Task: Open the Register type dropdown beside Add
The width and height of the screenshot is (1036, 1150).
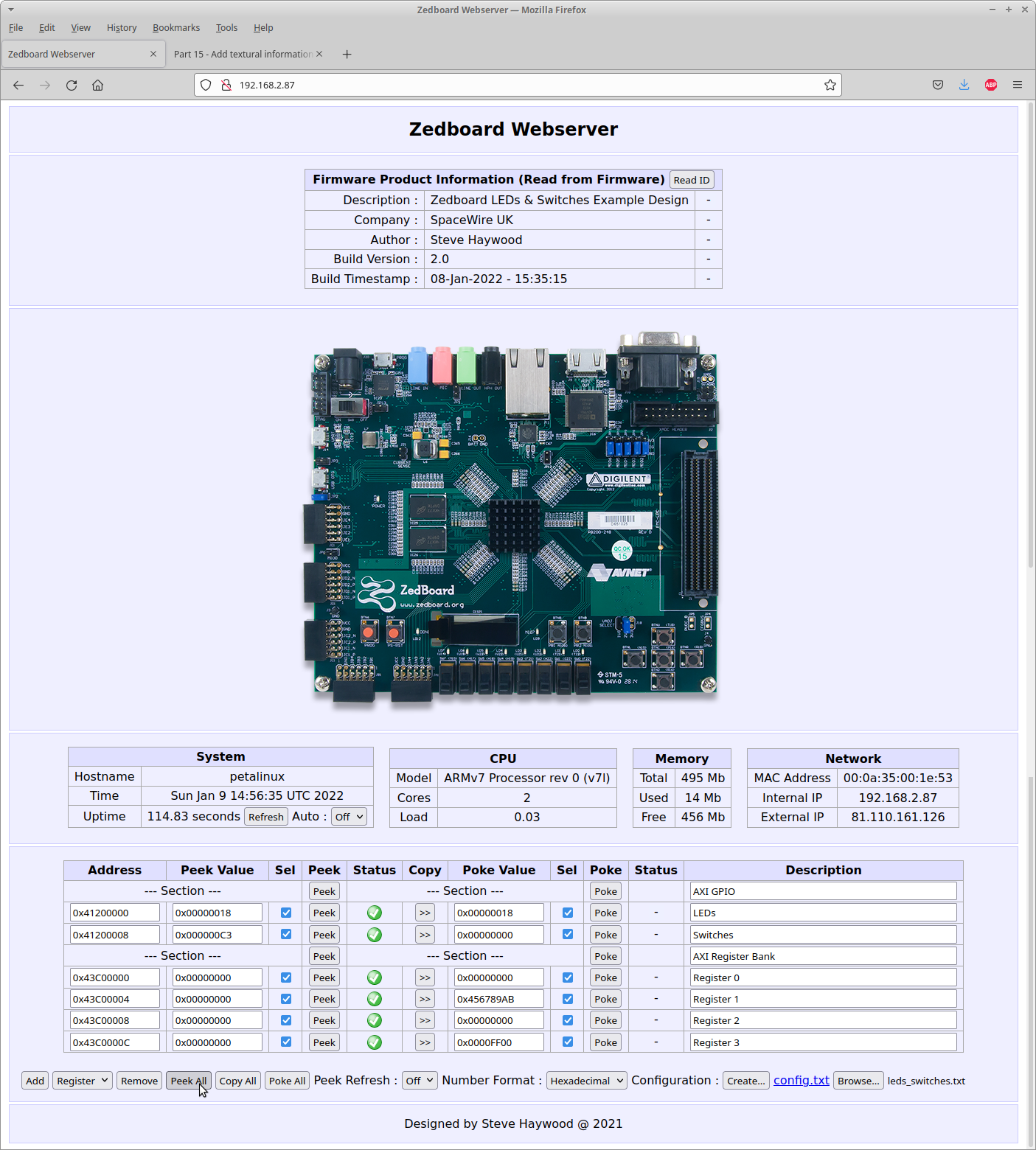Action: click(x=82, y=1081)
